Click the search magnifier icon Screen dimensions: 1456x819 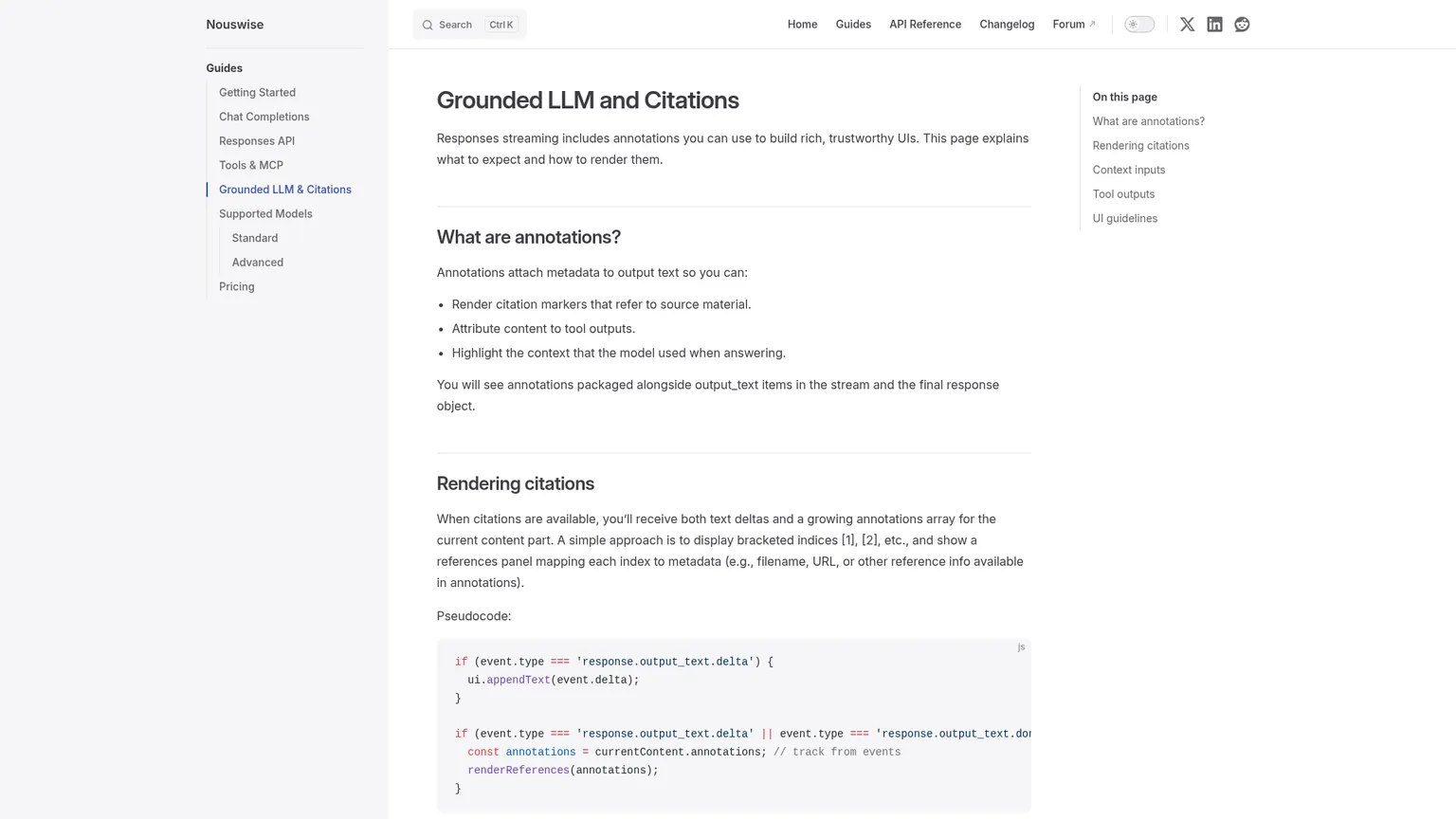tap(428, 25)
